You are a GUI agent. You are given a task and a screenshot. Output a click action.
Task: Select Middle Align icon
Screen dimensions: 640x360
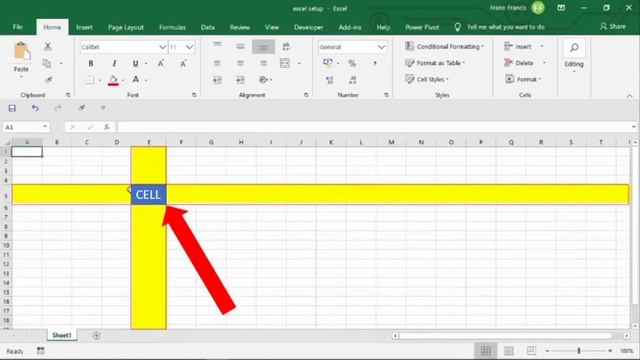pos(240,46)
